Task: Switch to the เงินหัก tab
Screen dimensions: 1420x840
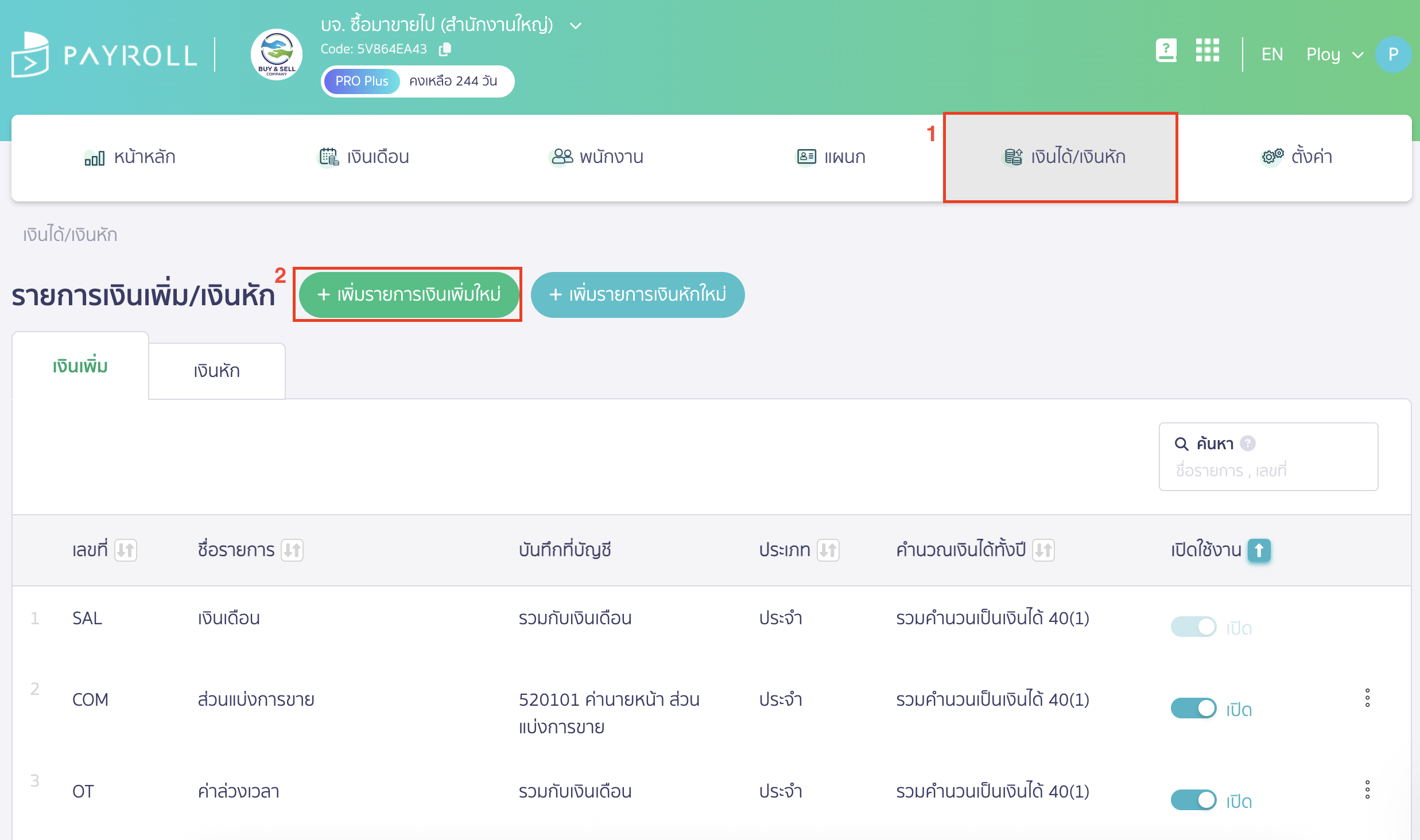Action: (x=216, y=371)
